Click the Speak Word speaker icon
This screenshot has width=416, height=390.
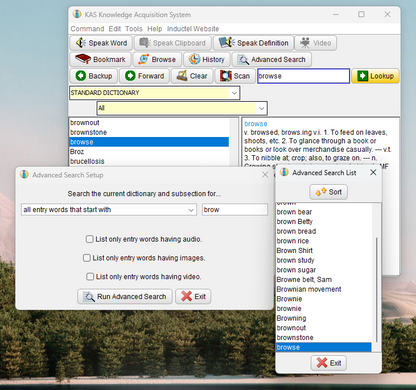(x=81, y=43)
